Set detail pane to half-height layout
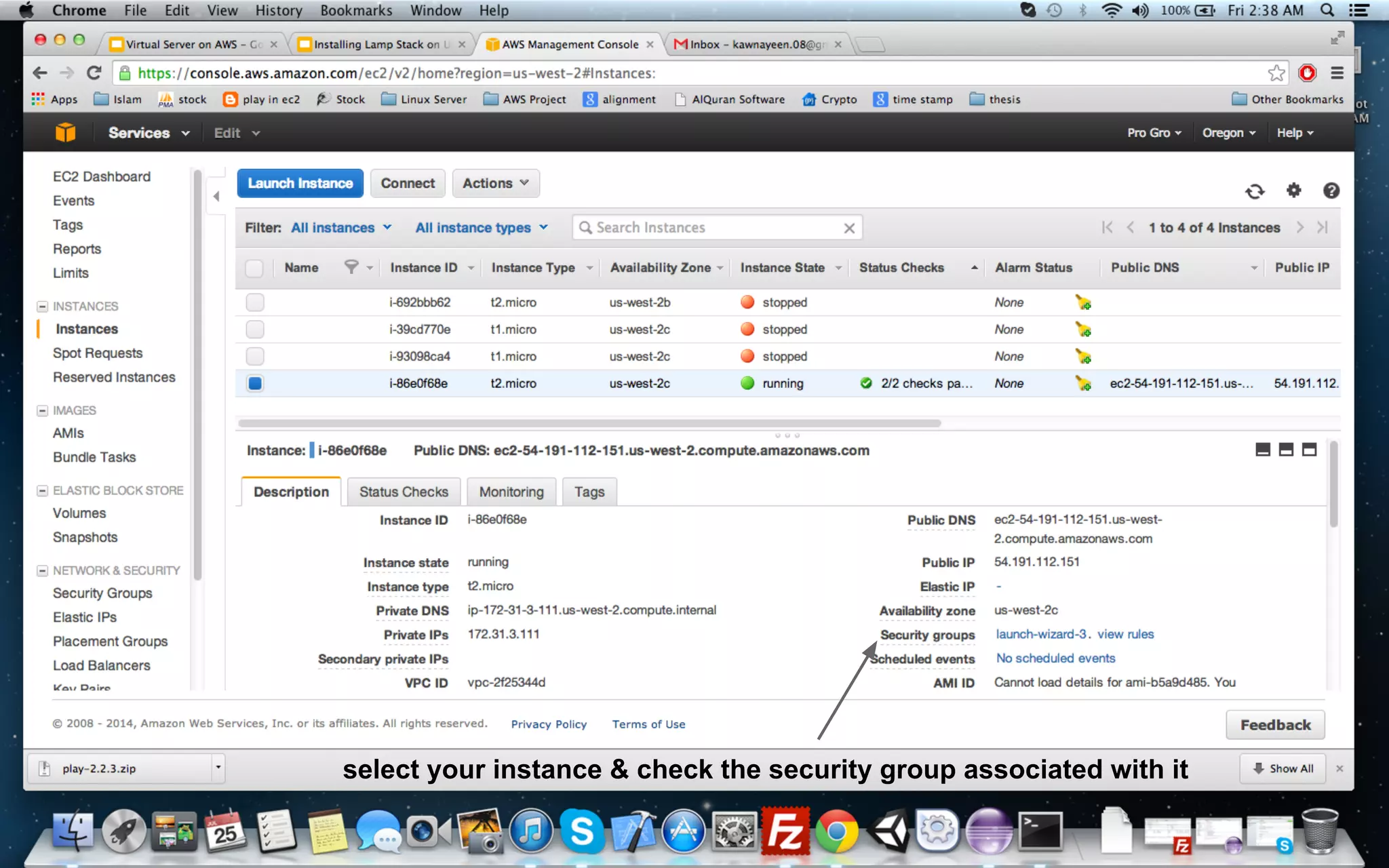 [1286, 450]
